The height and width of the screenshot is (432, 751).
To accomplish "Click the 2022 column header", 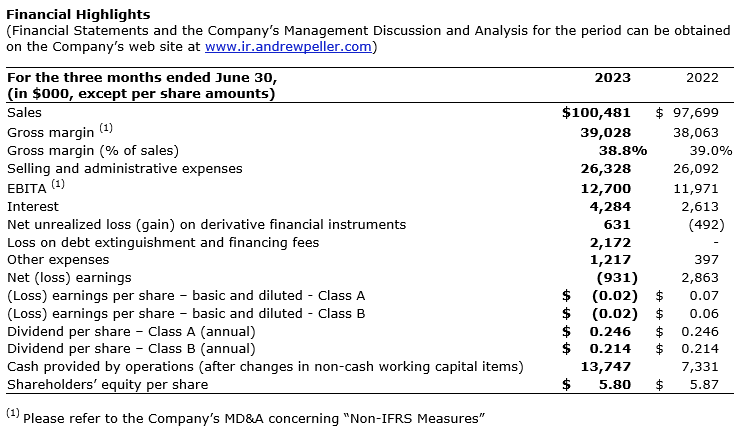I will pyautogui.click(x=701, y=77).
